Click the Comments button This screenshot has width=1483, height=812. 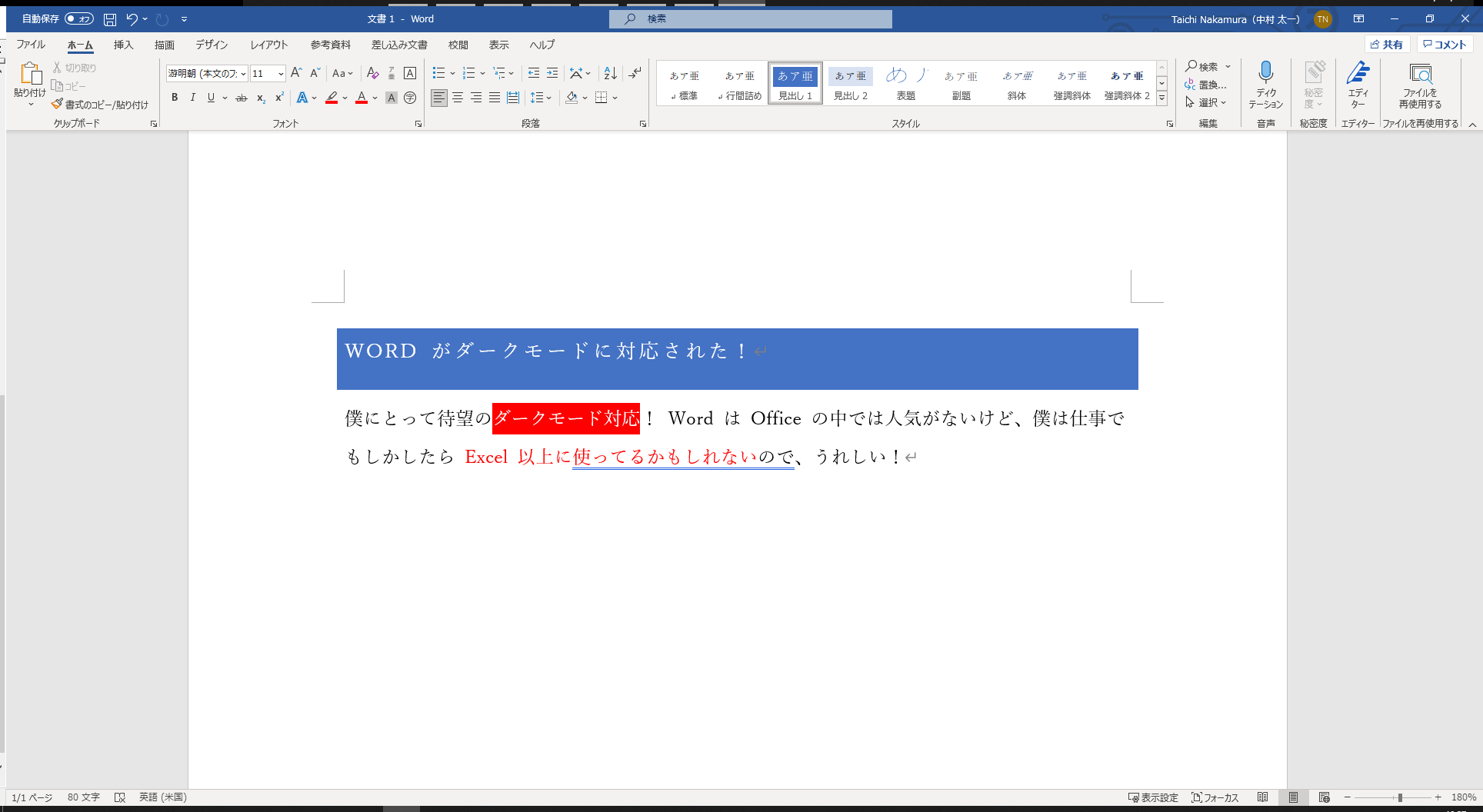pyautogui.click(x=1445, y=45)
